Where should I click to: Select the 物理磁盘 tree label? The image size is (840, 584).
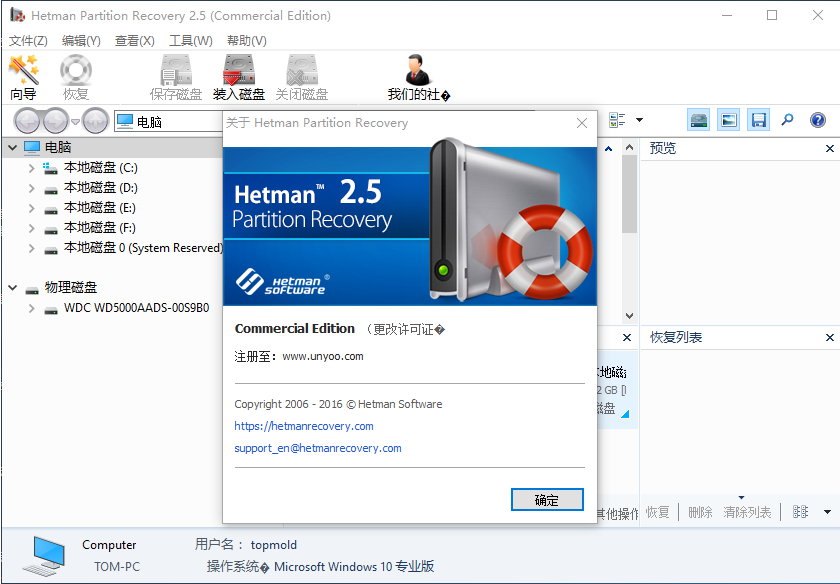[71, 288]
